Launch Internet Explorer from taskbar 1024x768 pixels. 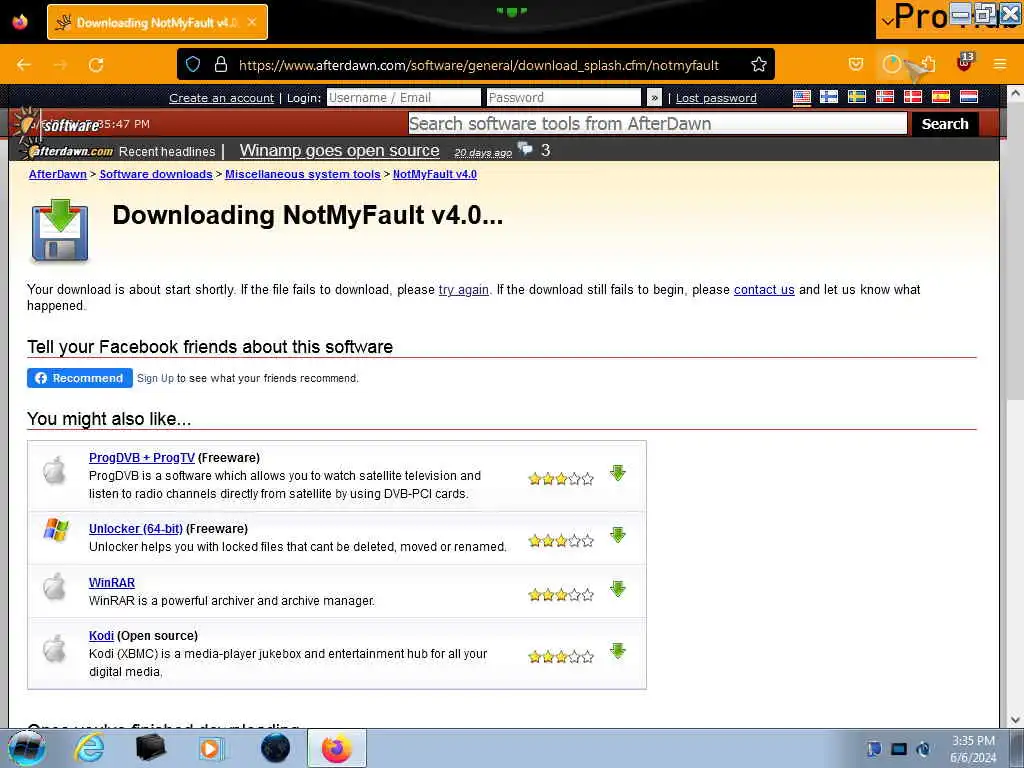click(89, 748)
